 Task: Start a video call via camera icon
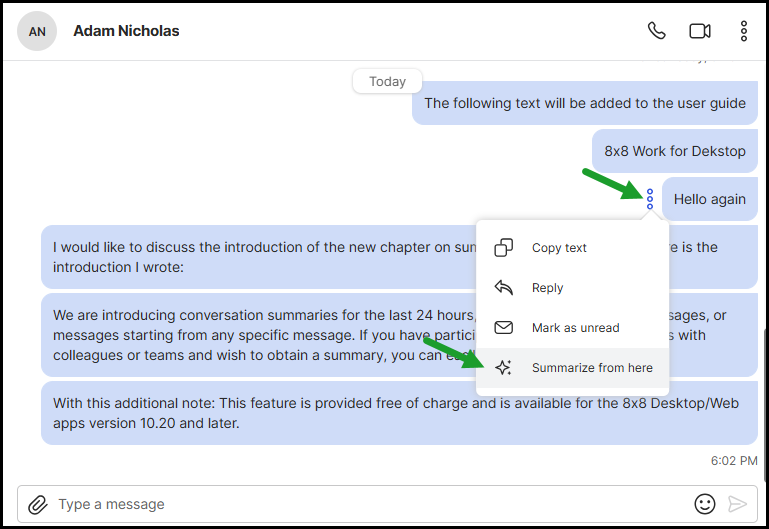pos(700,31)
